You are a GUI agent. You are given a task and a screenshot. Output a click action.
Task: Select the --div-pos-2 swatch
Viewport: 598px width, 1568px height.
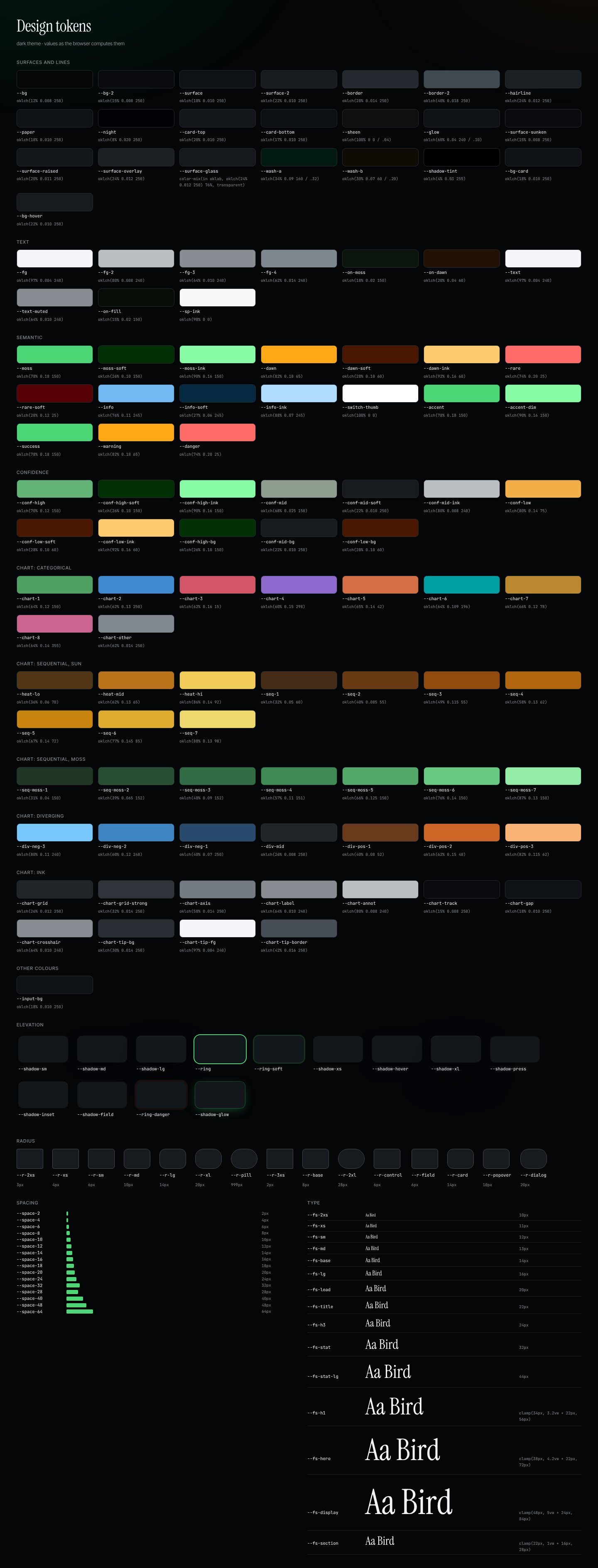click(462, 833)
